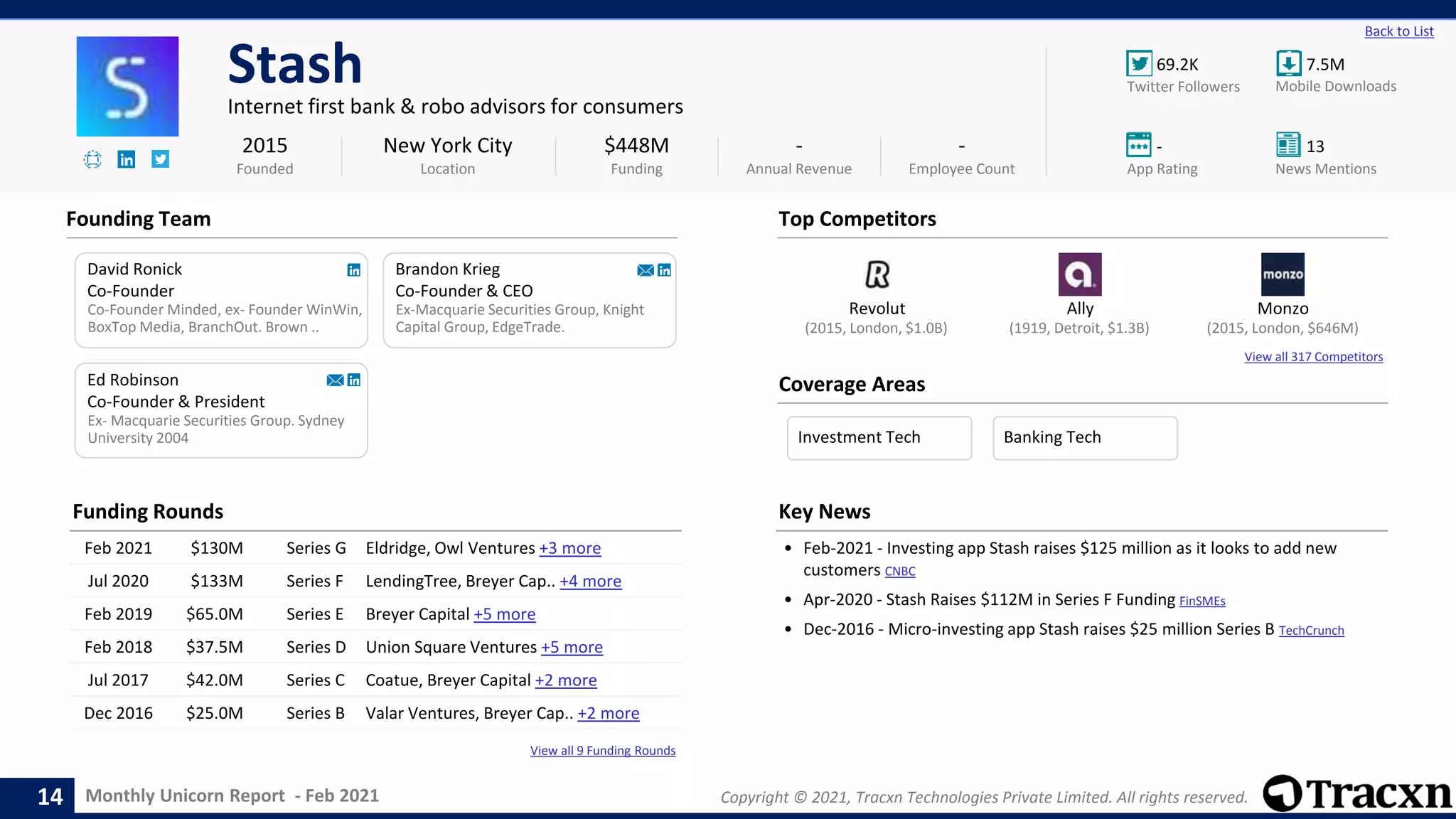
Task: Click the Ally competitor logo
Action: [1080, 274]
